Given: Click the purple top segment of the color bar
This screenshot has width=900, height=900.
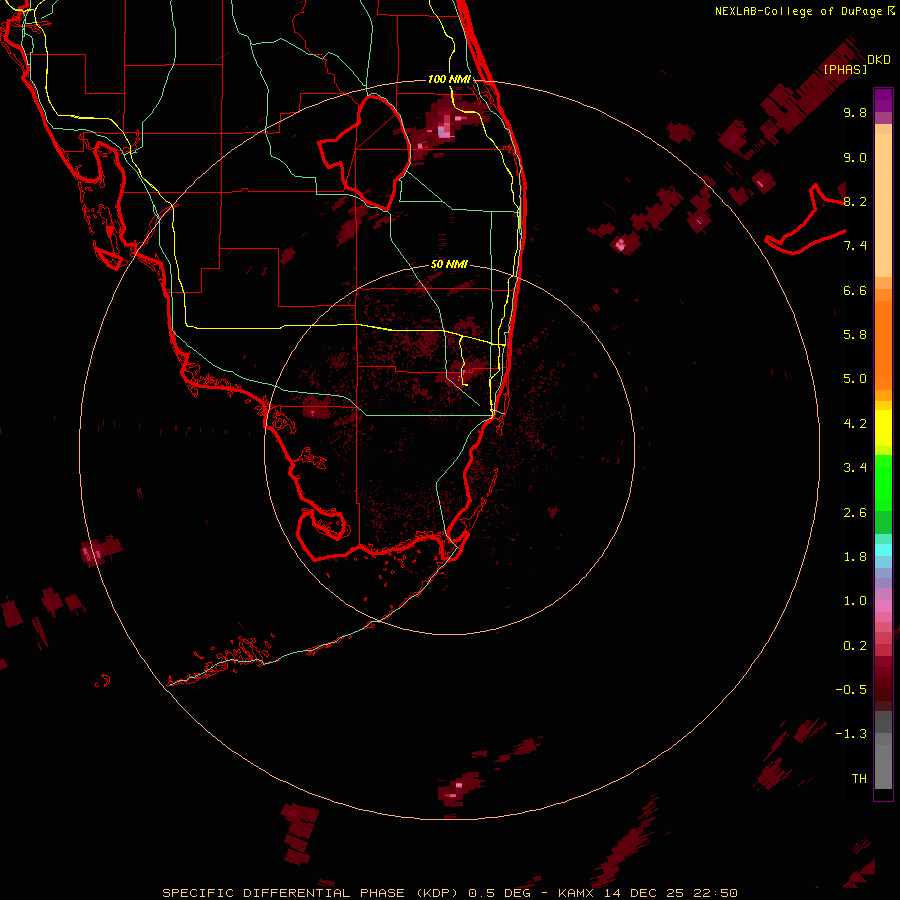Looking at the screenshot, I should pos(883,100).
